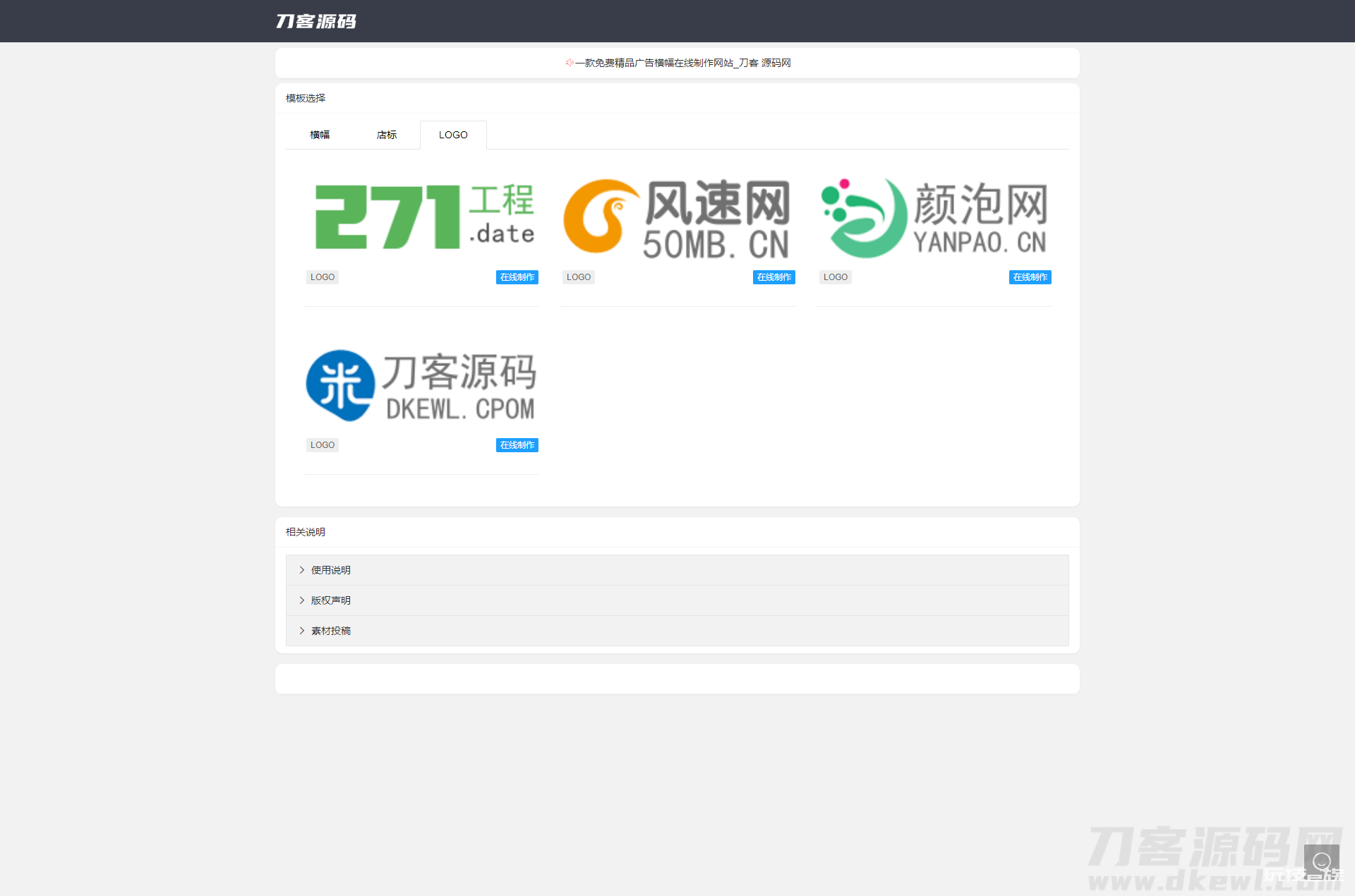This screenshot has height=896, width=1355.
Task: Click 在线制作 button under 271工程 logo
Action: point(517,277)
